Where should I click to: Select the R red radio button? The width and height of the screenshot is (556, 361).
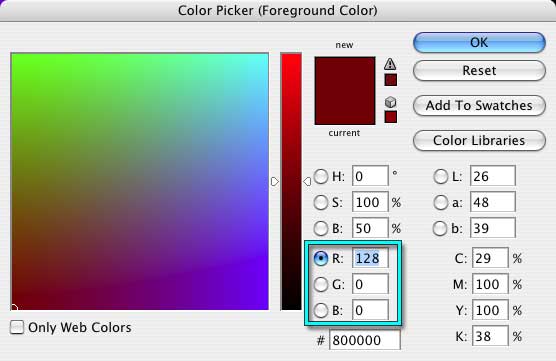coord(321,258)
